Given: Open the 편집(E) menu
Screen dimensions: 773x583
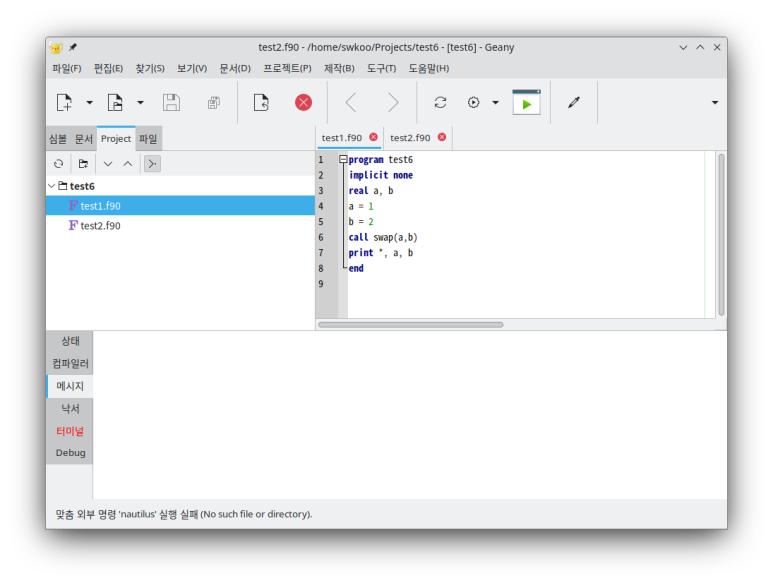Looking at the screenshot, I should click(108, 69).
